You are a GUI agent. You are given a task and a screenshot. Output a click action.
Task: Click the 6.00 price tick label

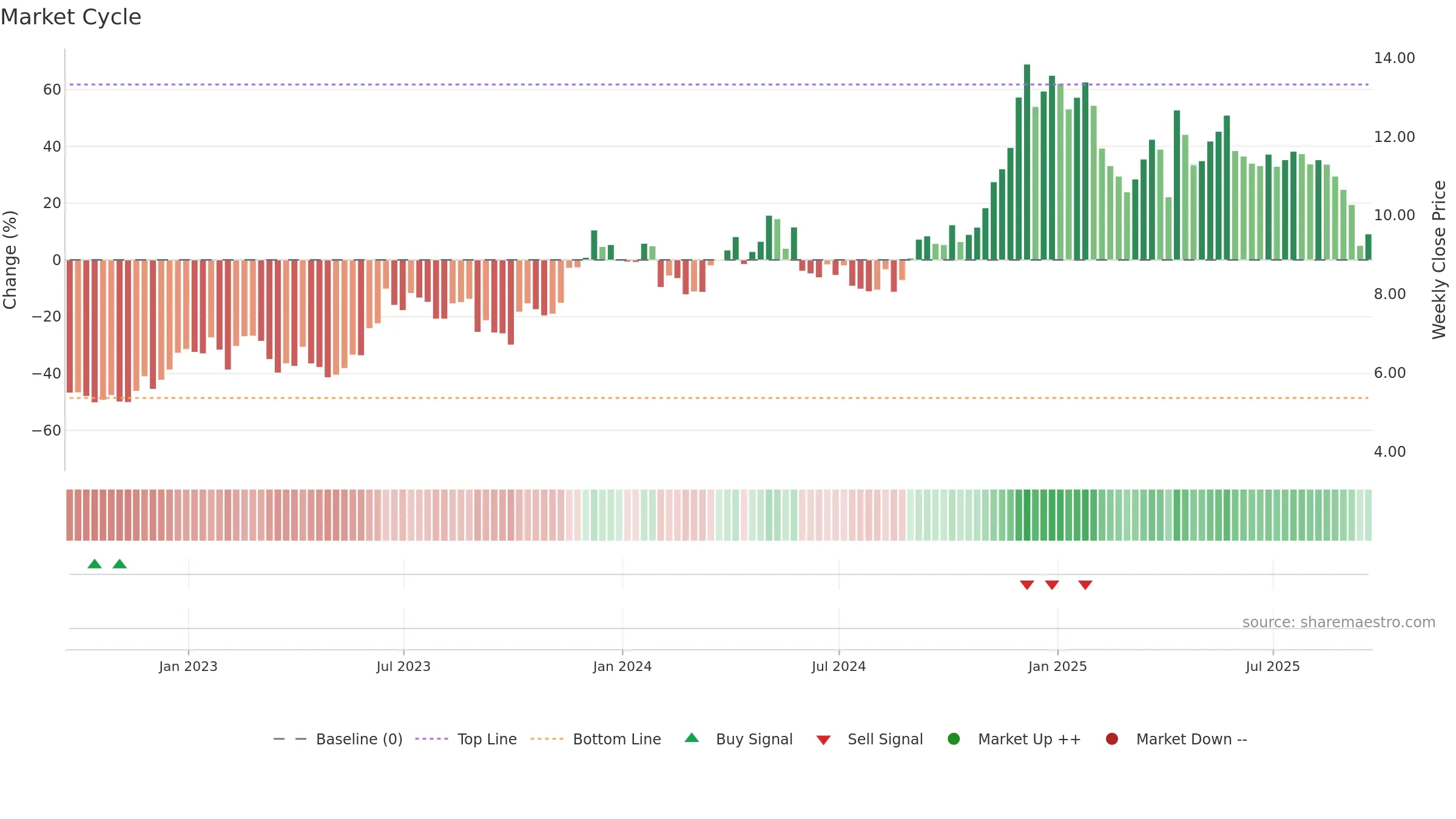pos(1390,372)
